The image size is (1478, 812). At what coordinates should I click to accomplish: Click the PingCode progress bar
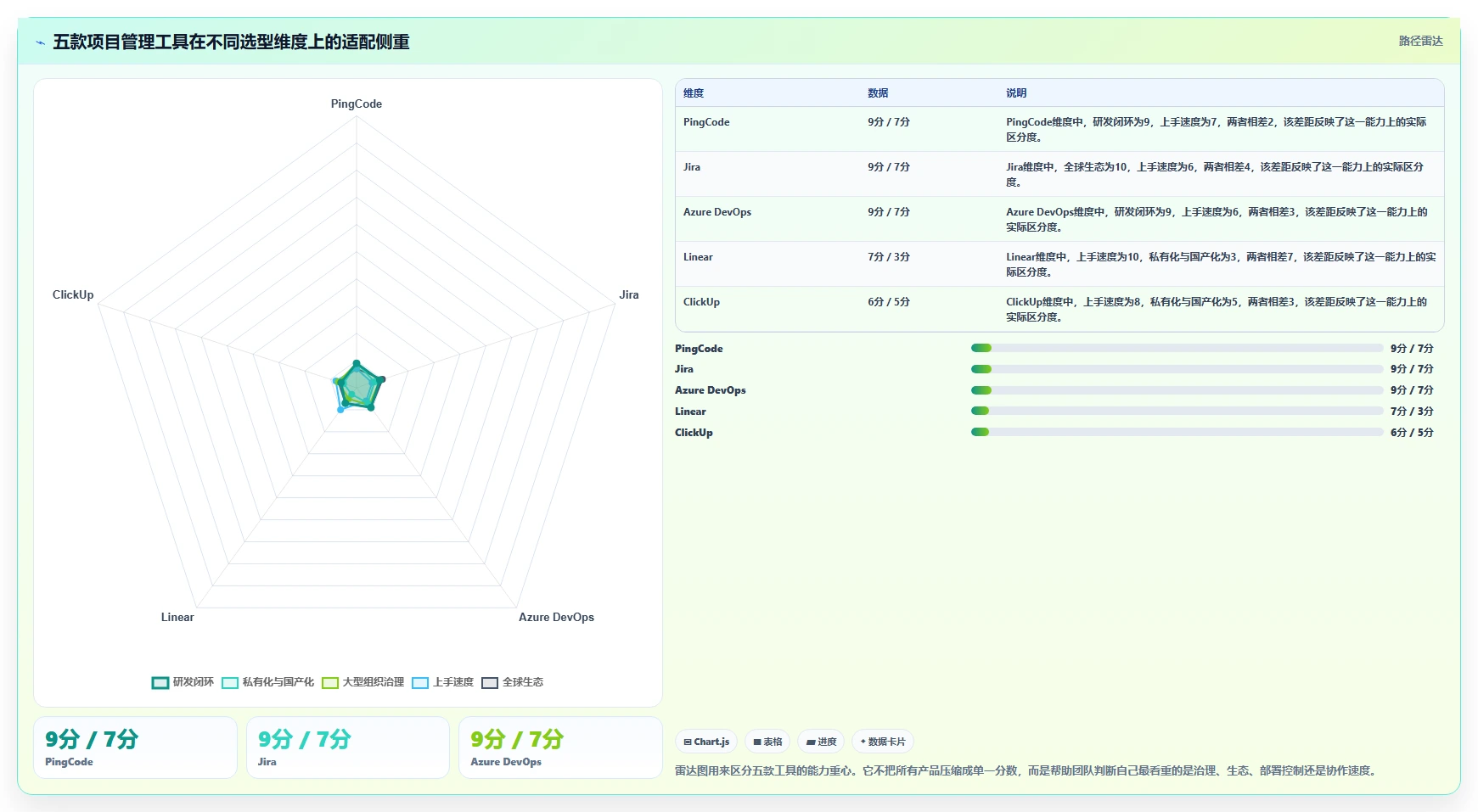pyautogui.click(x=1177, y=348)
